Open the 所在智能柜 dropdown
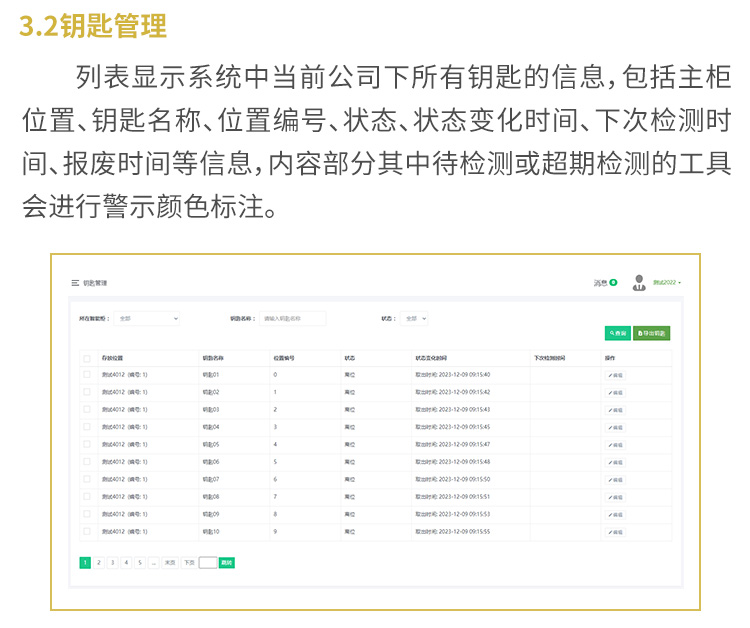Screen dimensions: 750x628 coord(147,319)
